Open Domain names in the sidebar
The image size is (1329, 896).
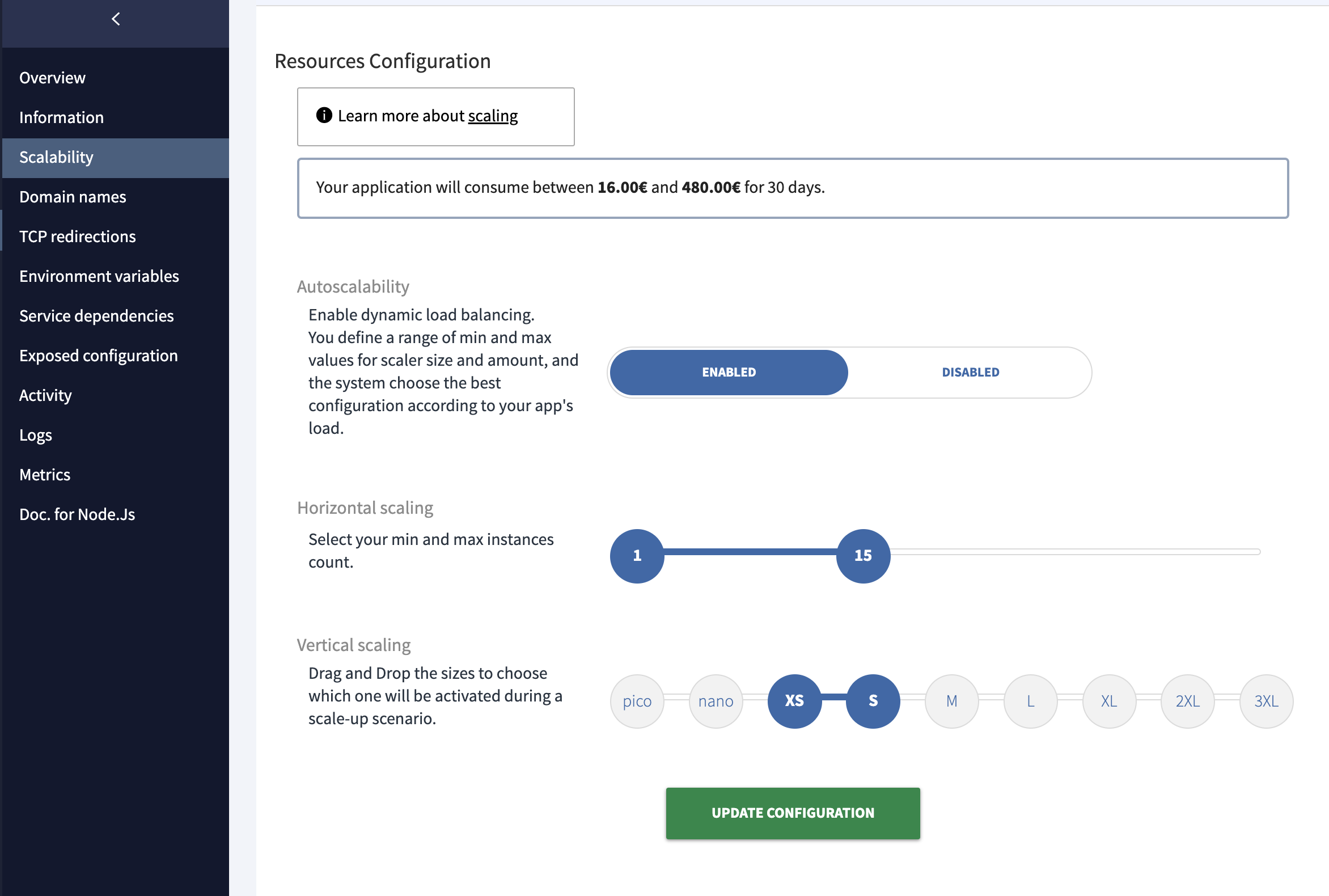[x=73, y=197]
